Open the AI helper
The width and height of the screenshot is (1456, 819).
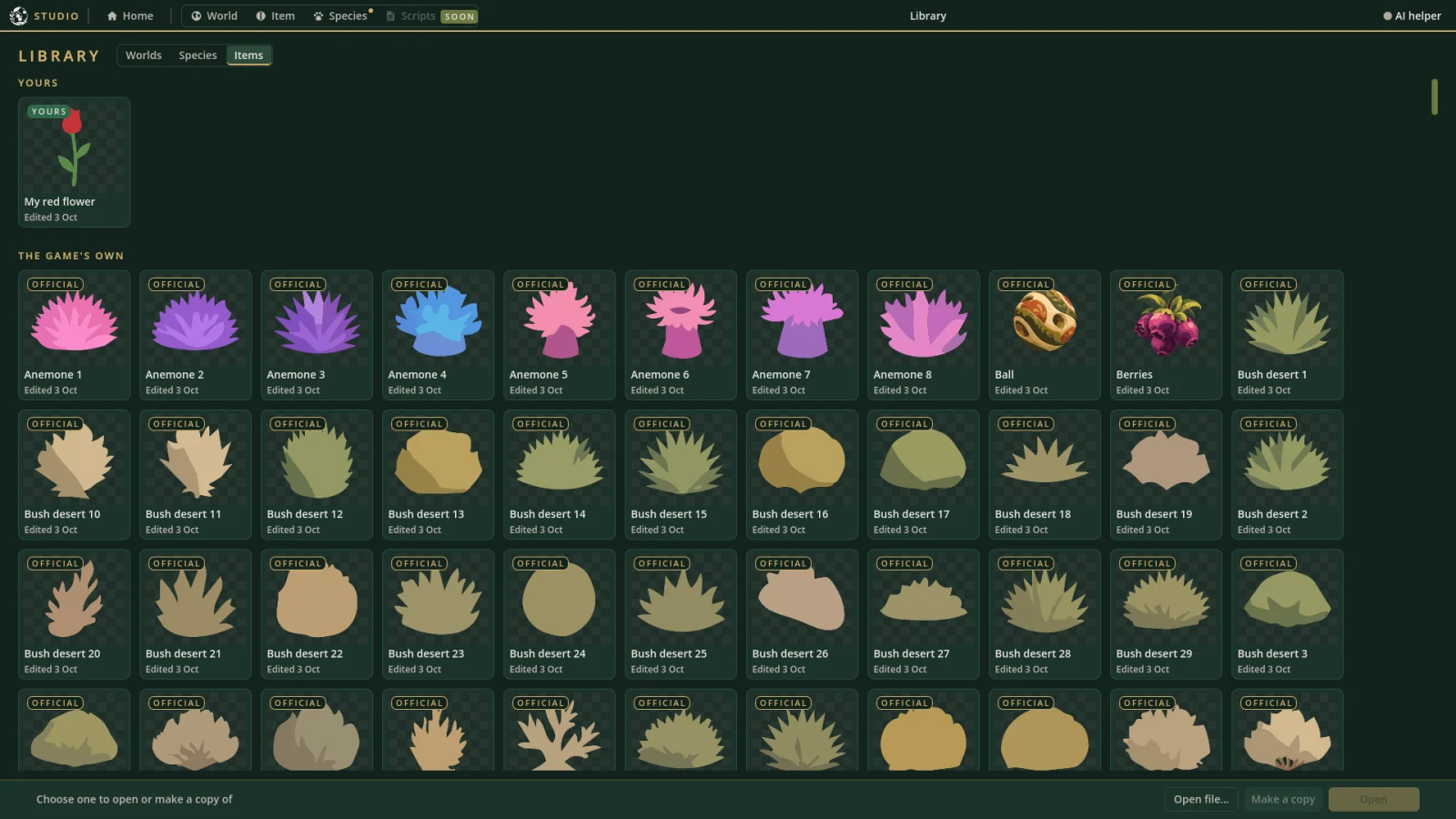(1411, 15)
